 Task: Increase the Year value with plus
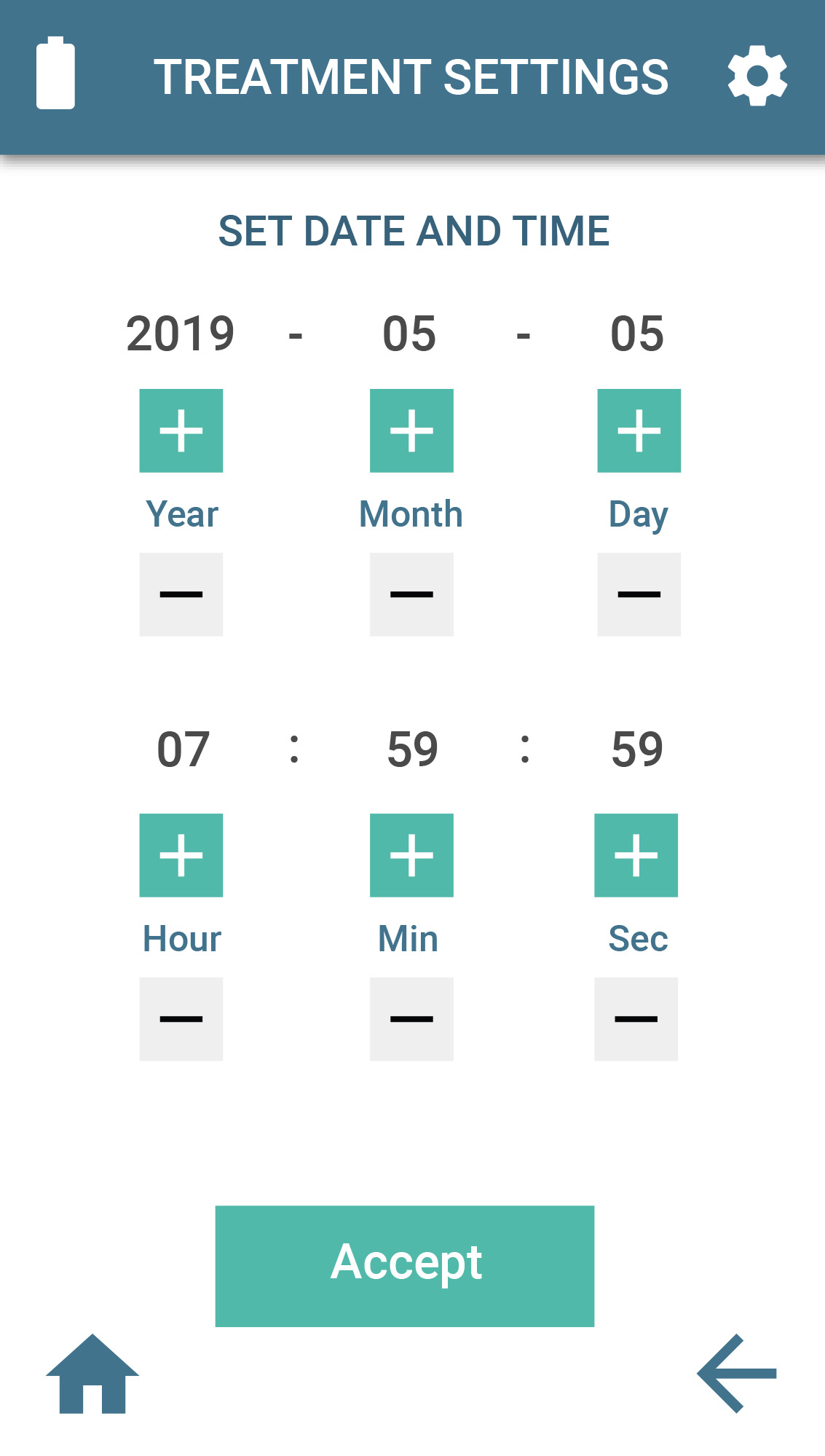coord(181,430)
